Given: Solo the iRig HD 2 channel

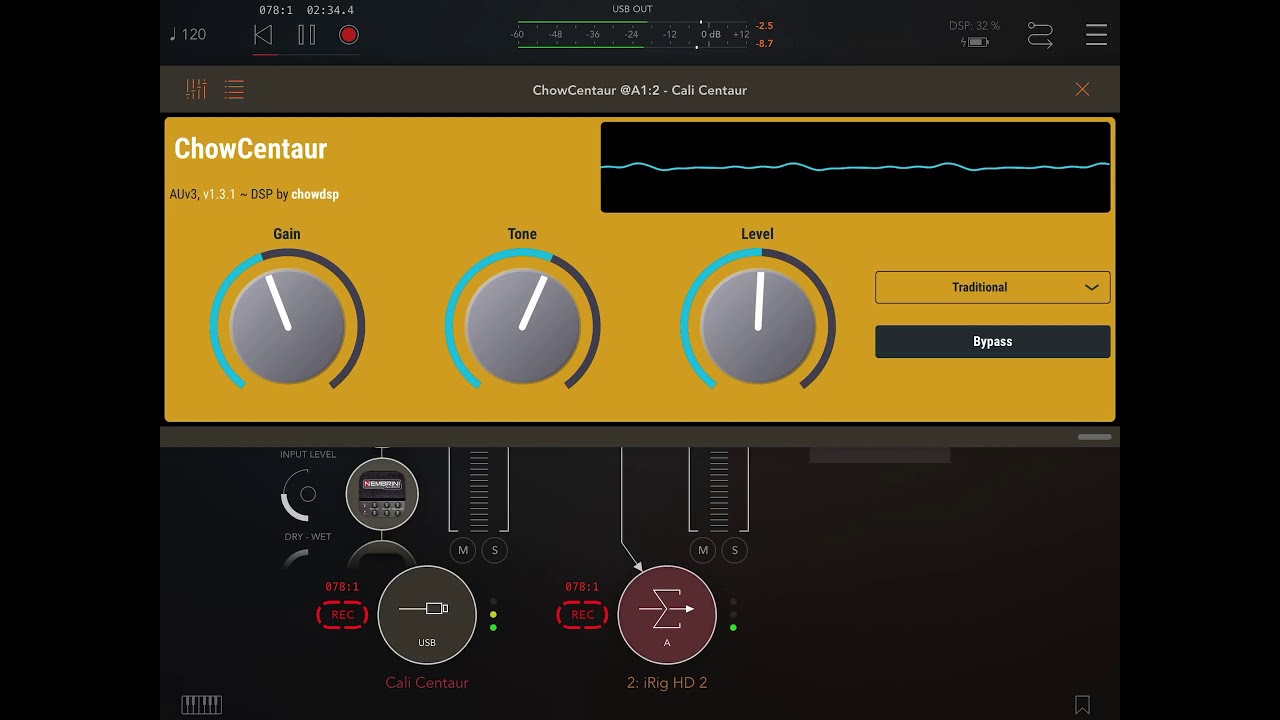Looking at the screenshot, I should 734,550.
